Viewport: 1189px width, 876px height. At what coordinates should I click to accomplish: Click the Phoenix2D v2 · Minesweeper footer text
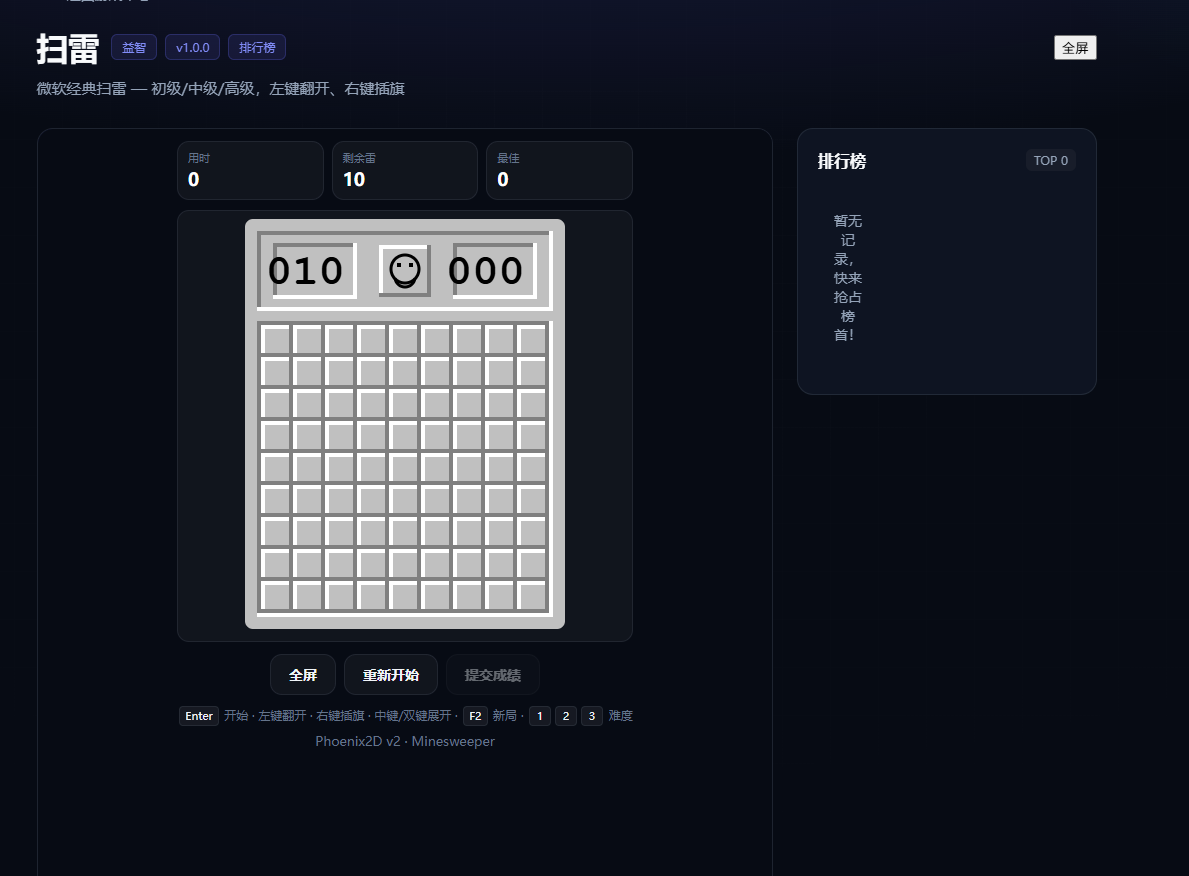click(x=405, y=741)
